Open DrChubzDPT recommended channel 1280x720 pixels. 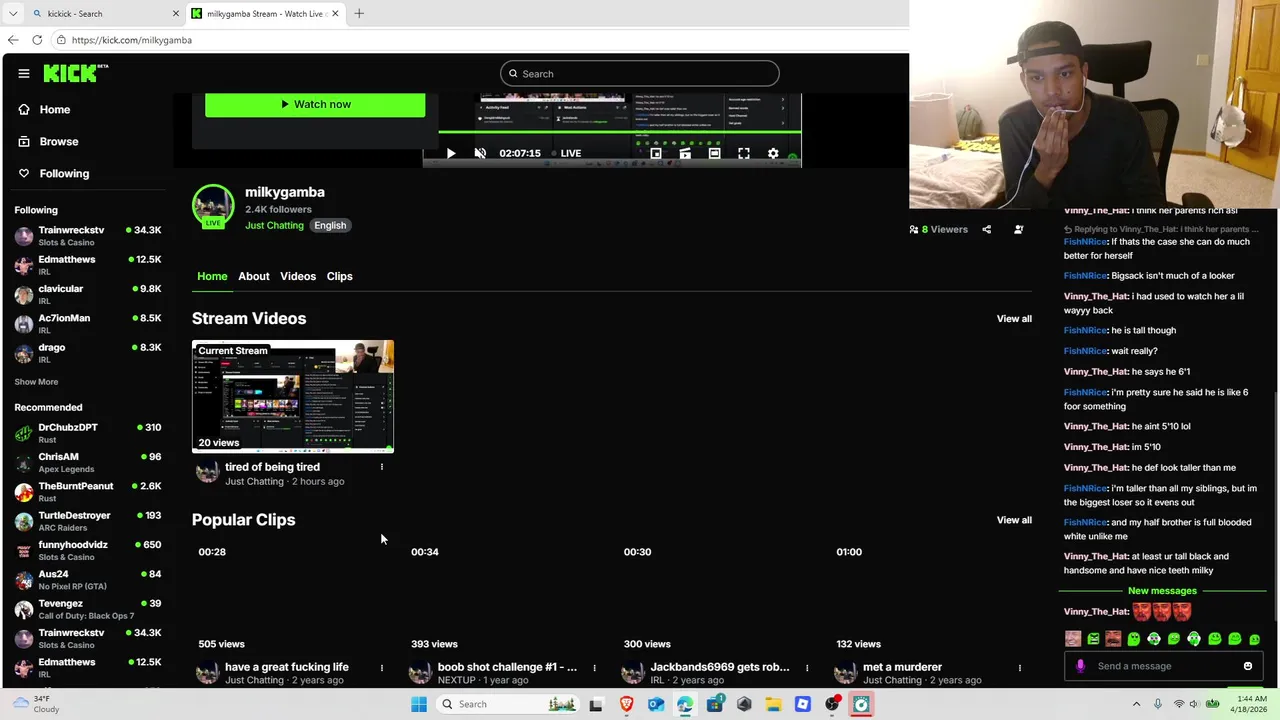pos(88,433)
